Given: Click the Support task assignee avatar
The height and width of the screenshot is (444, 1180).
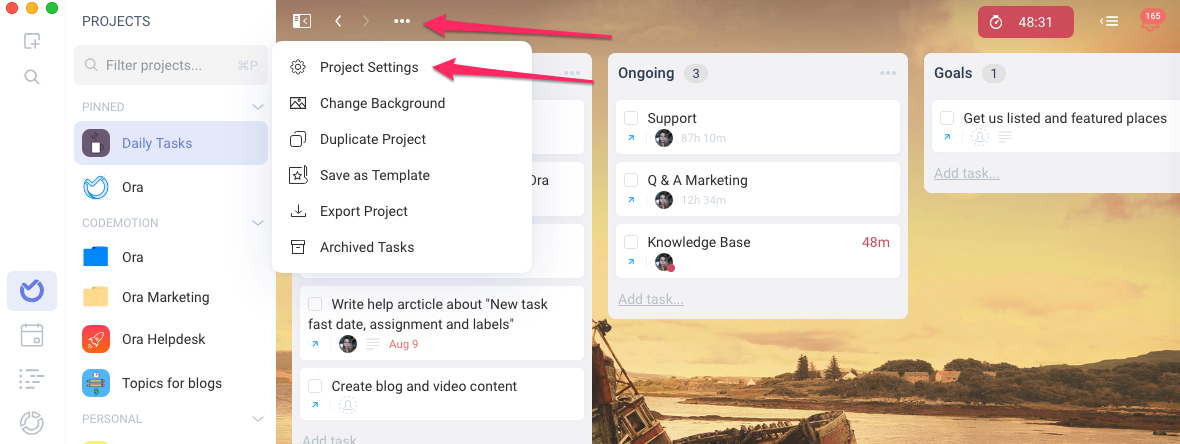Looking at the screenshot, I should [664, 138].
